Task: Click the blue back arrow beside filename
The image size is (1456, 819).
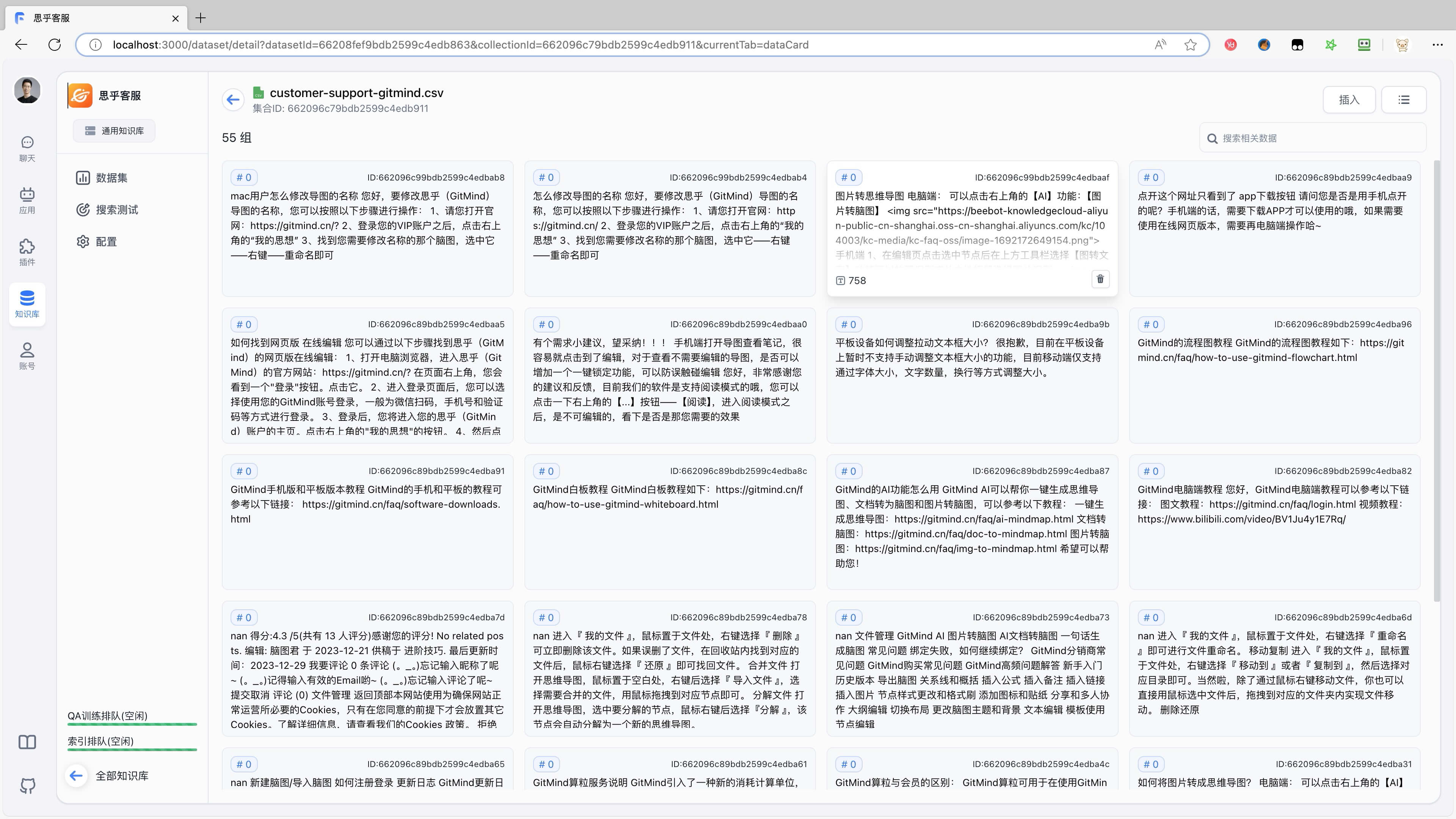Action: (233, 100)
